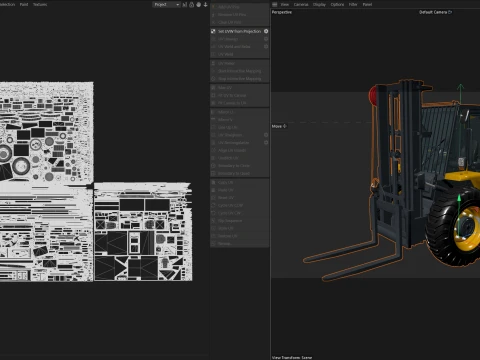480x360 pixels.
Task: Click Remove UV Pins command
Action: [240, 14]
